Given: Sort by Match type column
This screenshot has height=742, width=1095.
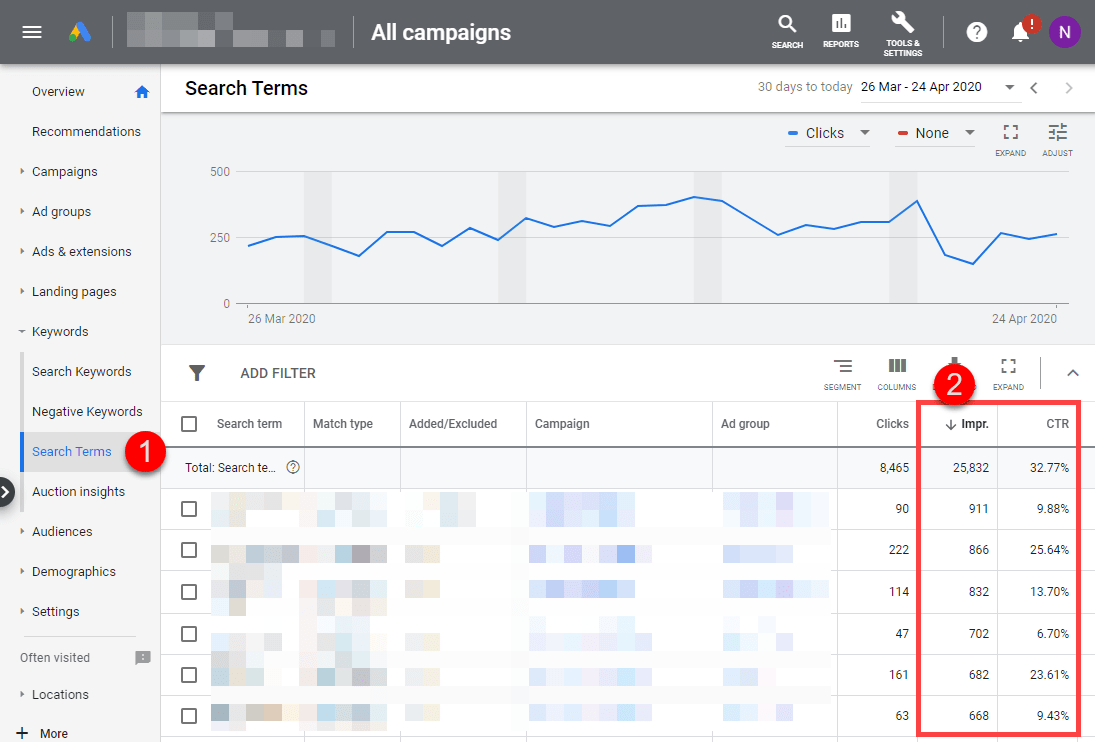Looking at the screenshot, I should coord(343,424).
